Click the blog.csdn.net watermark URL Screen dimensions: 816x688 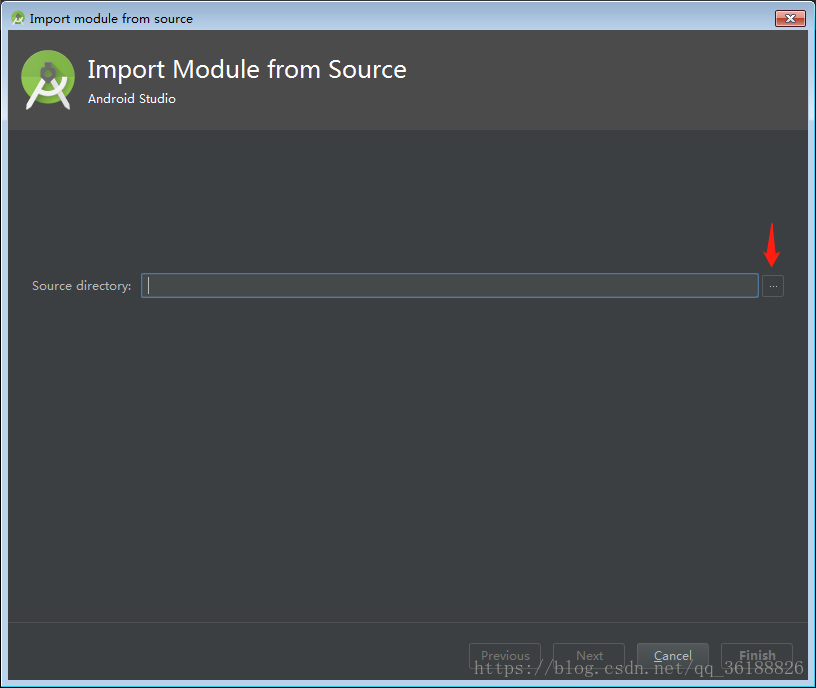[x=638, y=668]
